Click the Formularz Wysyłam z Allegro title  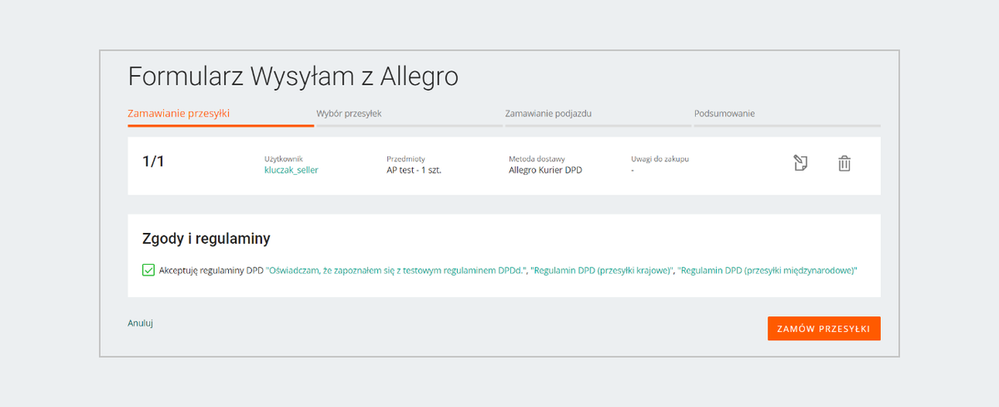point(293,76)
